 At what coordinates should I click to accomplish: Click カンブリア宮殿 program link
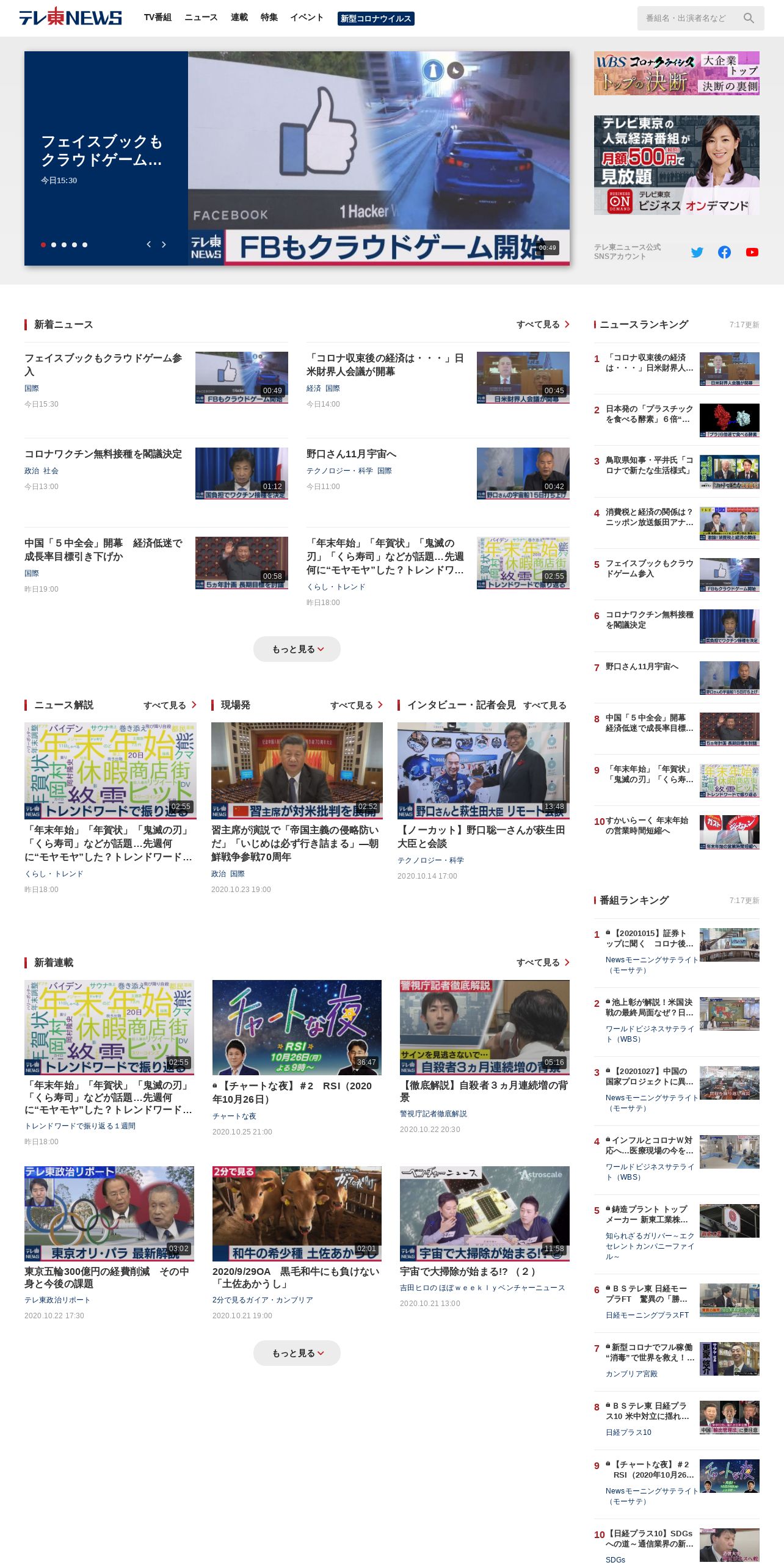631,1374
